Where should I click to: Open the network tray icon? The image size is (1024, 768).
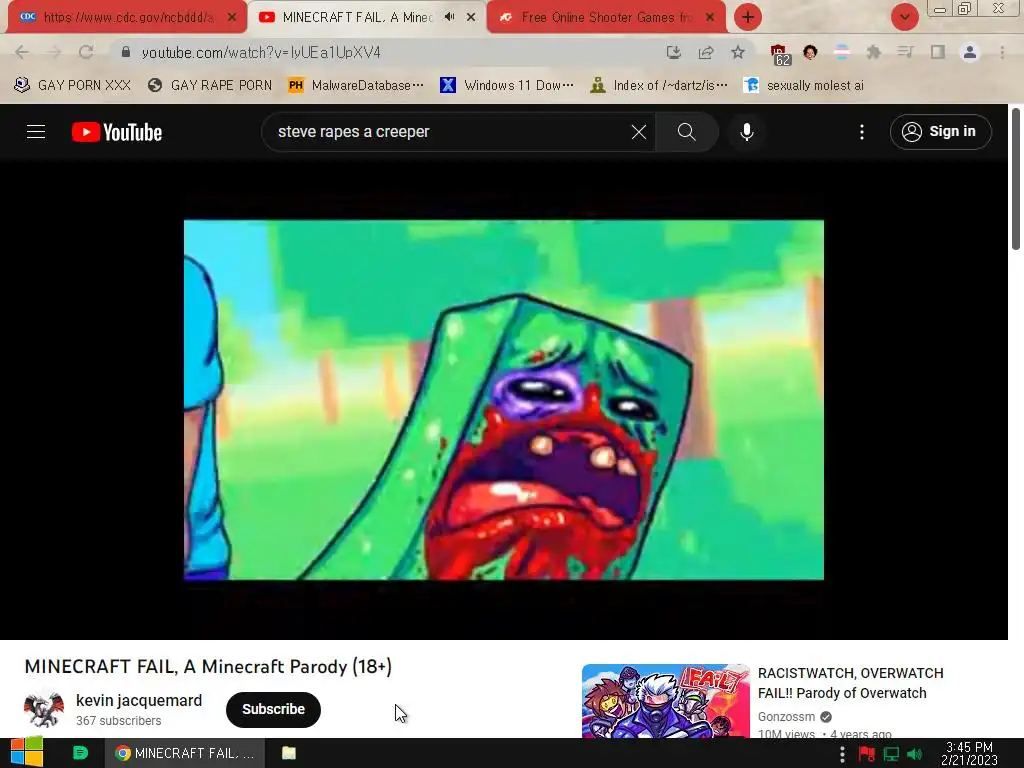(x=891, y=754)
